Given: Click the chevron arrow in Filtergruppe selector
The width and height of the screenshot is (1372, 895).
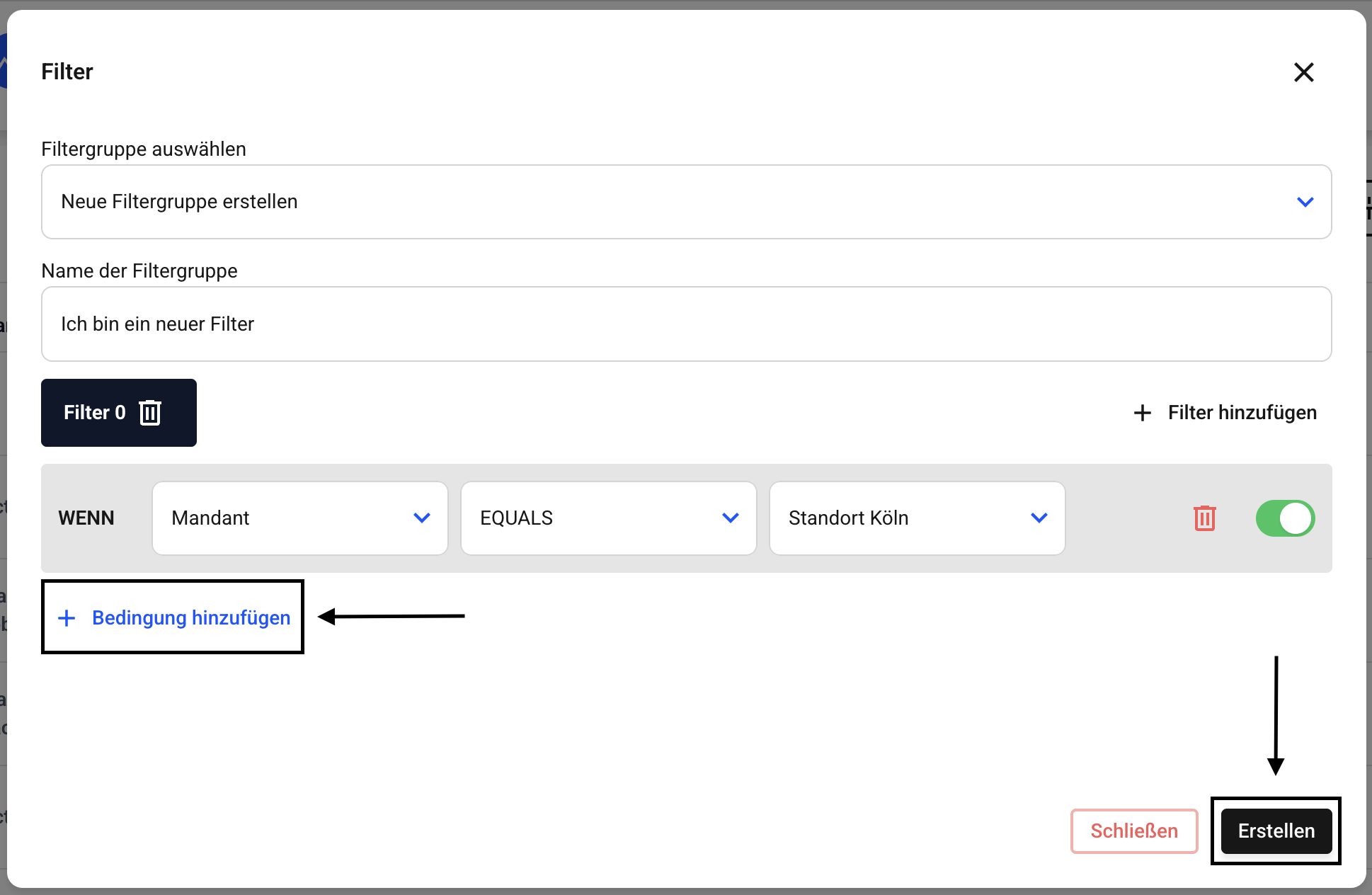Looking at the screenshot, I should tap(1305, 202).
